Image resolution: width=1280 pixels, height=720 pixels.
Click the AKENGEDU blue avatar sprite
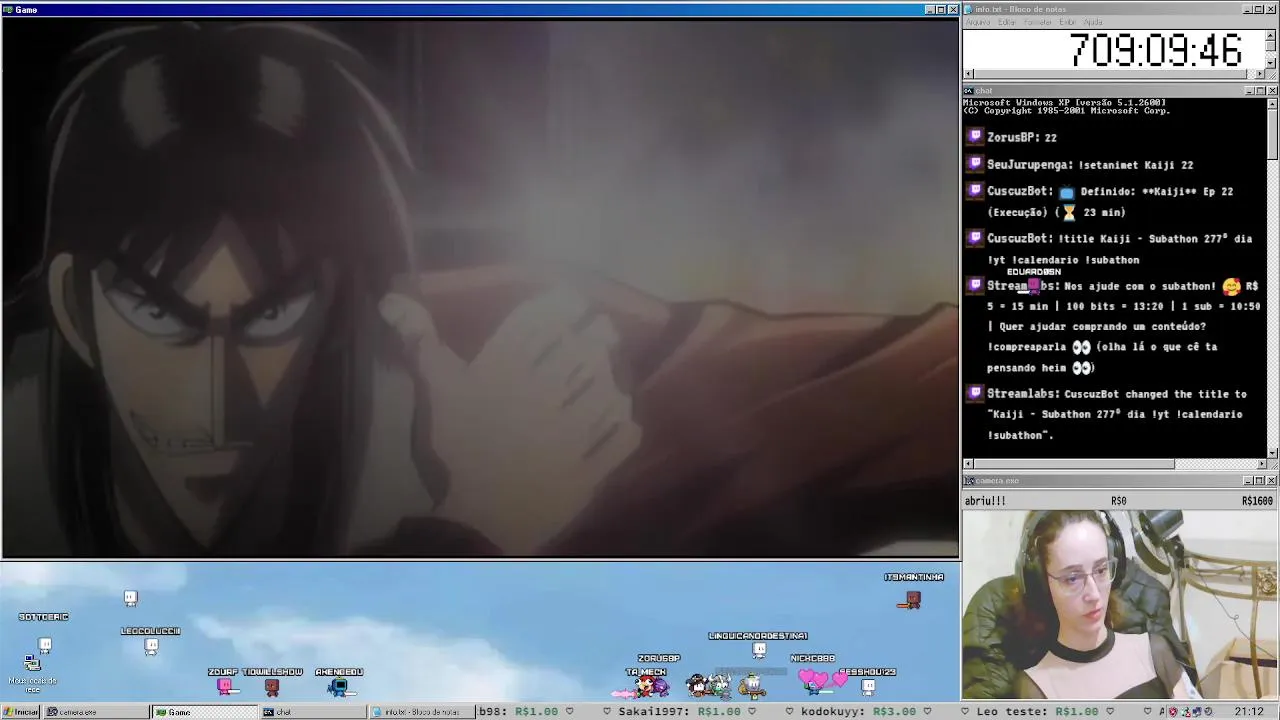coord(338,687)
